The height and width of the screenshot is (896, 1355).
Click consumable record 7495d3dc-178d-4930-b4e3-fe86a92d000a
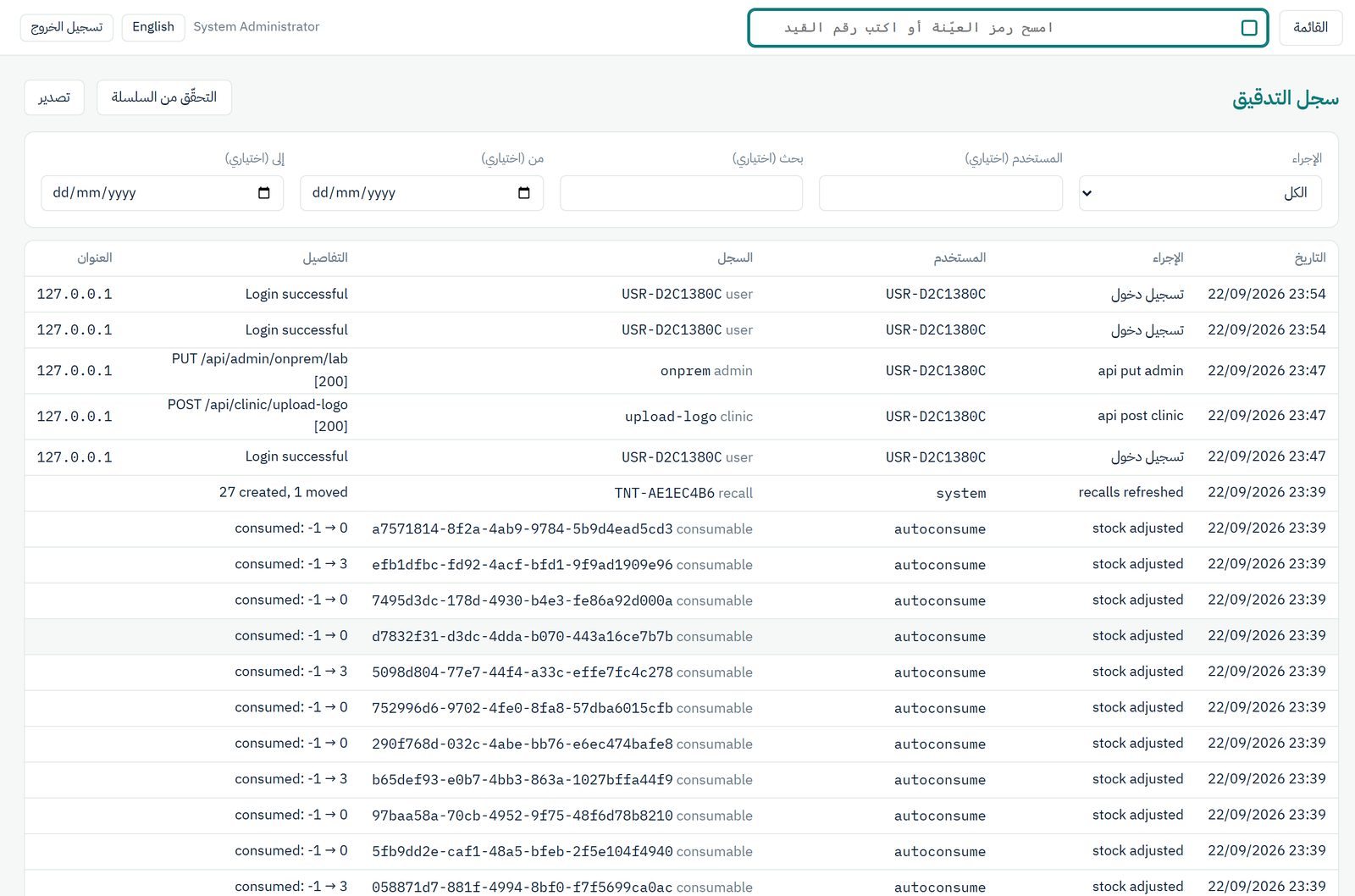[562, 600]
